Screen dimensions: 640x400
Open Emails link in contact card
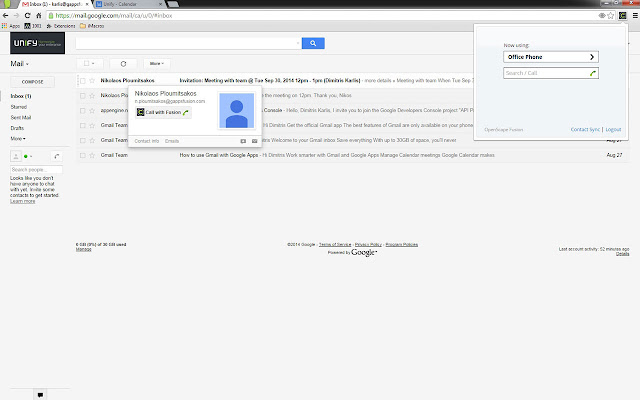coord(172,141)
